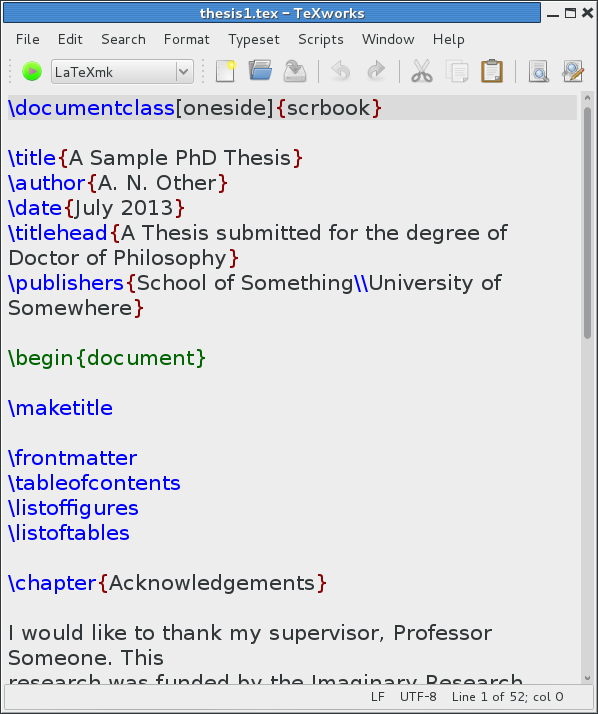The width and height of the screenshot is (598, 714).
Task: Save the document with the Save icon
Action: tap(295, 71)
